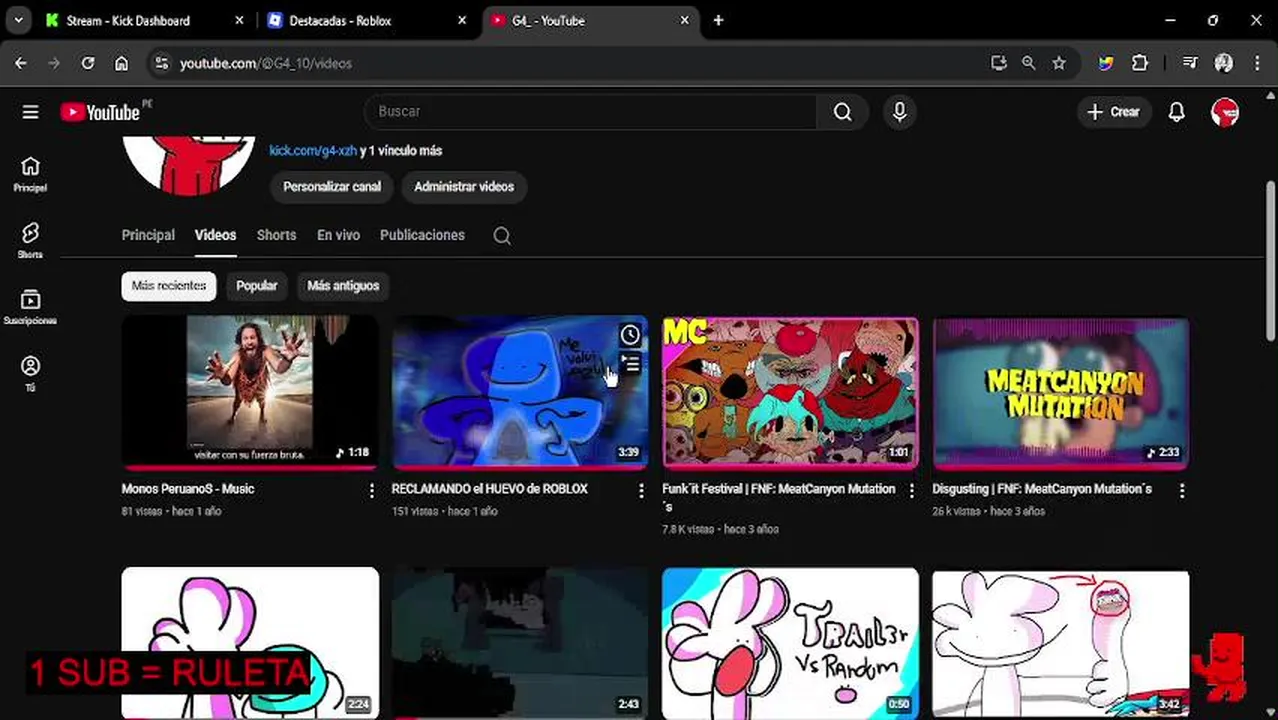Open the Tú sidebar item
The image size is (1278, 720).
pos(30,374)
